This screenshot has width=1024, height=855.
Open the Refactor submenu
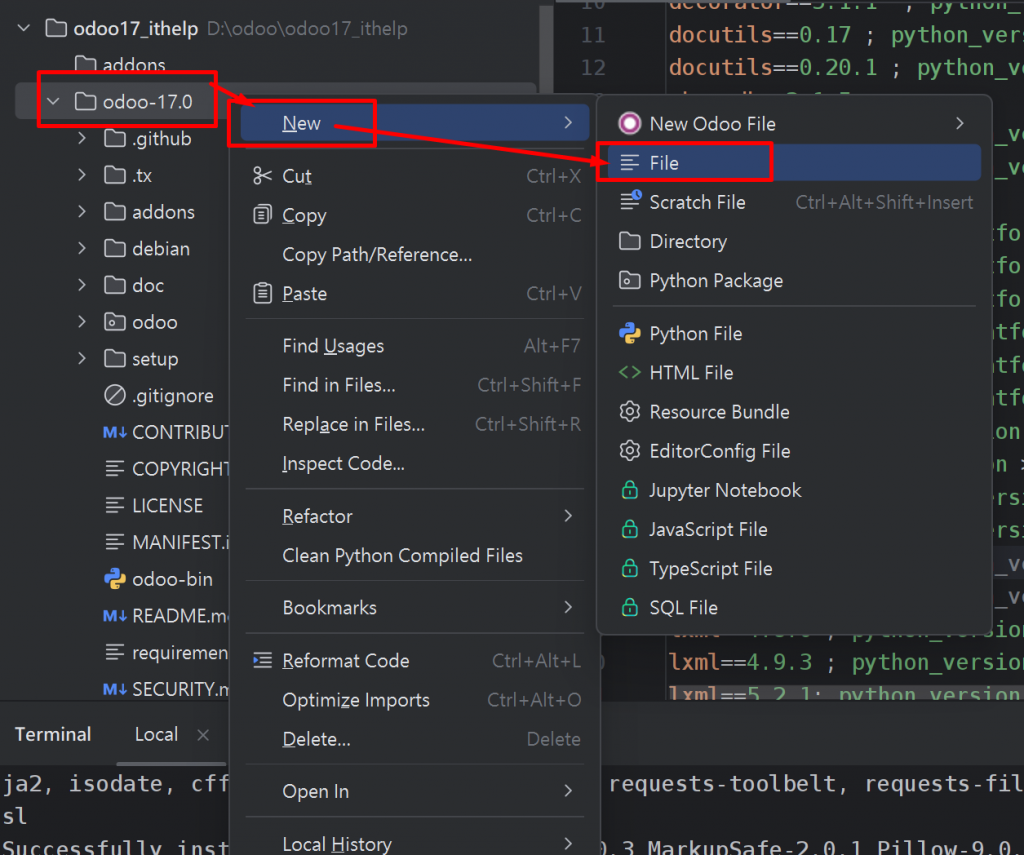tap(415, 516)
